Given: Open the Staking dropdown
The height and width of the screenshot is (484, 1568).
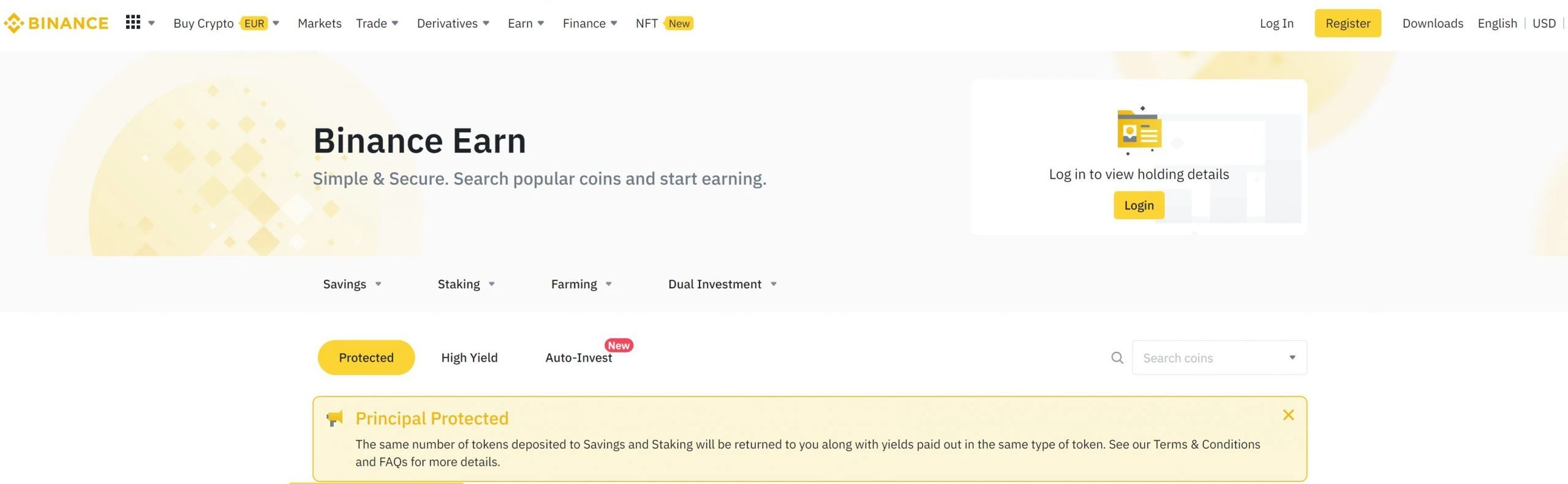Looking at the screenshot, I should coord(466,284).
